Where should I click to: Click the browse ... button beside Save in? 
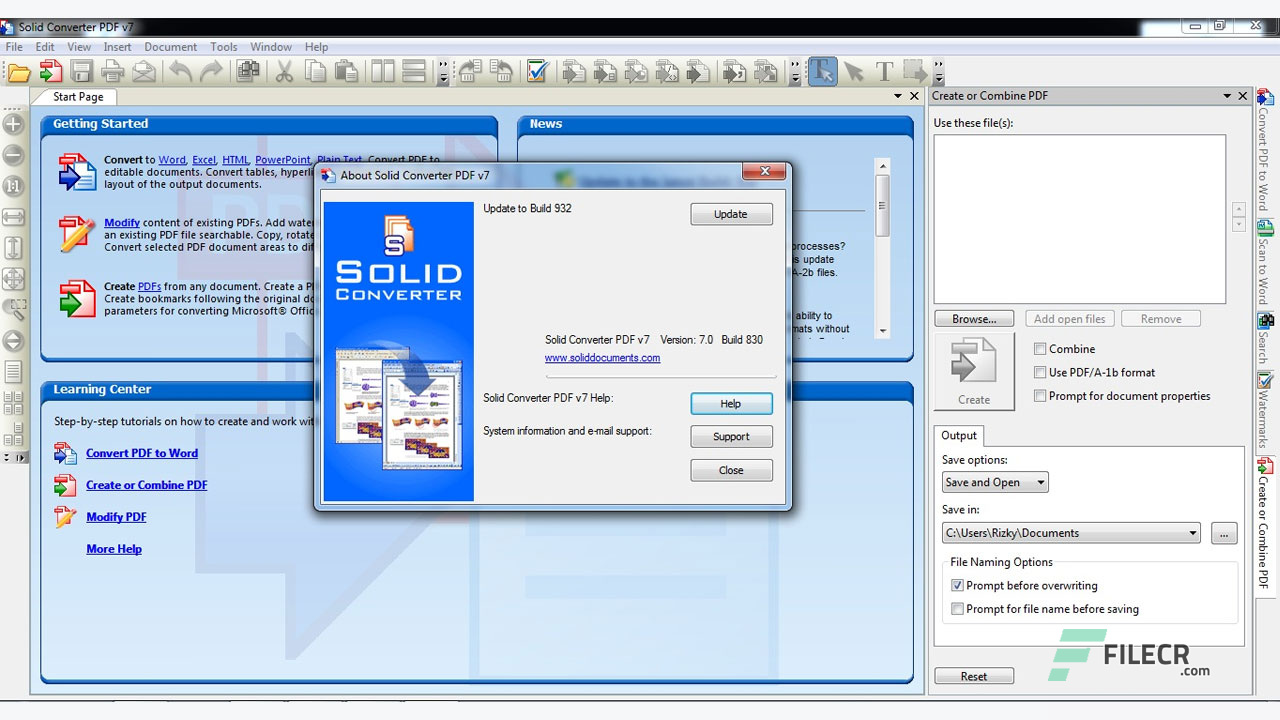click(x=1224, y=533)
